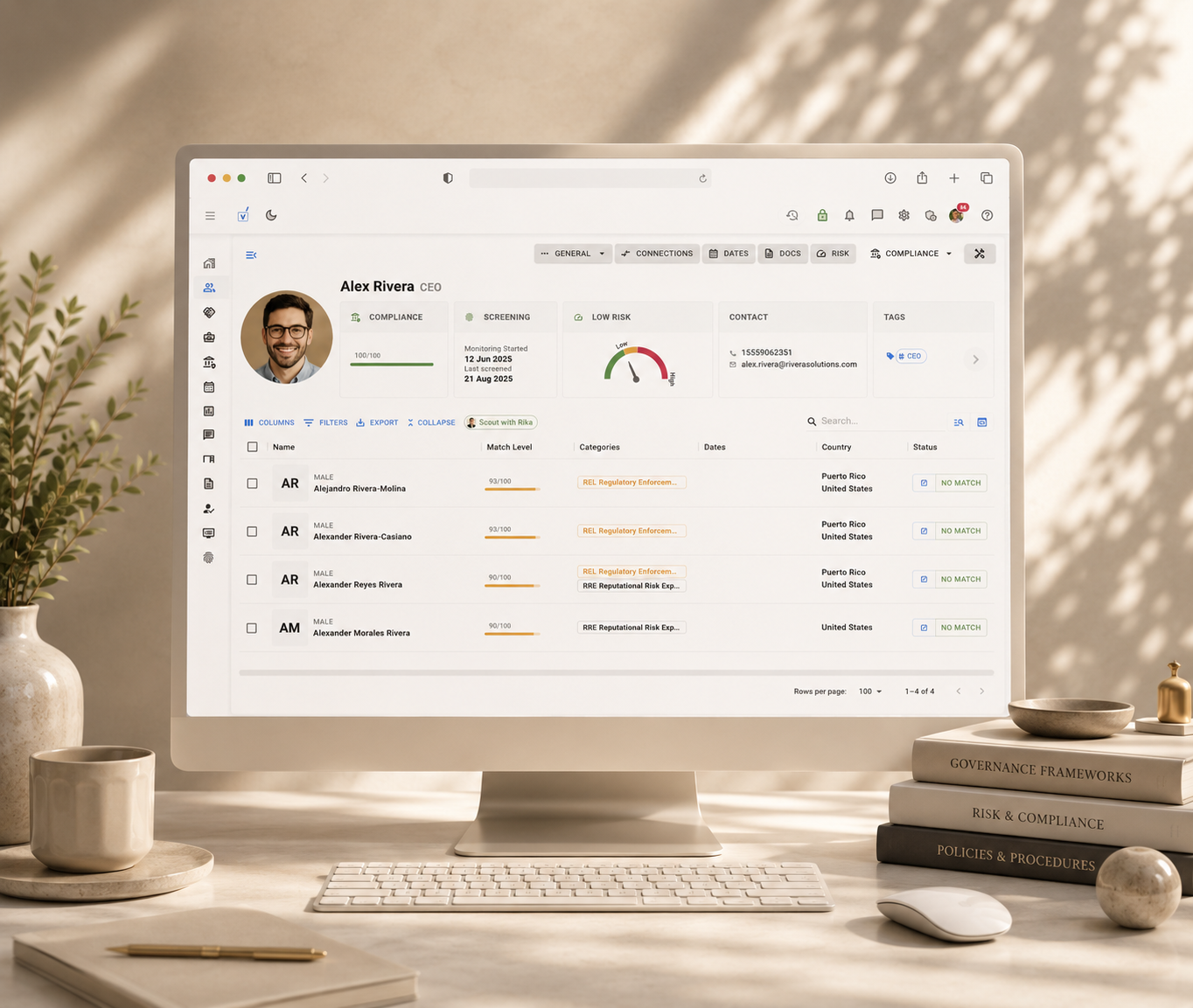Click the 93/100 match bar for Alejandro Rivera-Molina
The height and width of the screenshot is (1008, 1193).
click(512, 489)
